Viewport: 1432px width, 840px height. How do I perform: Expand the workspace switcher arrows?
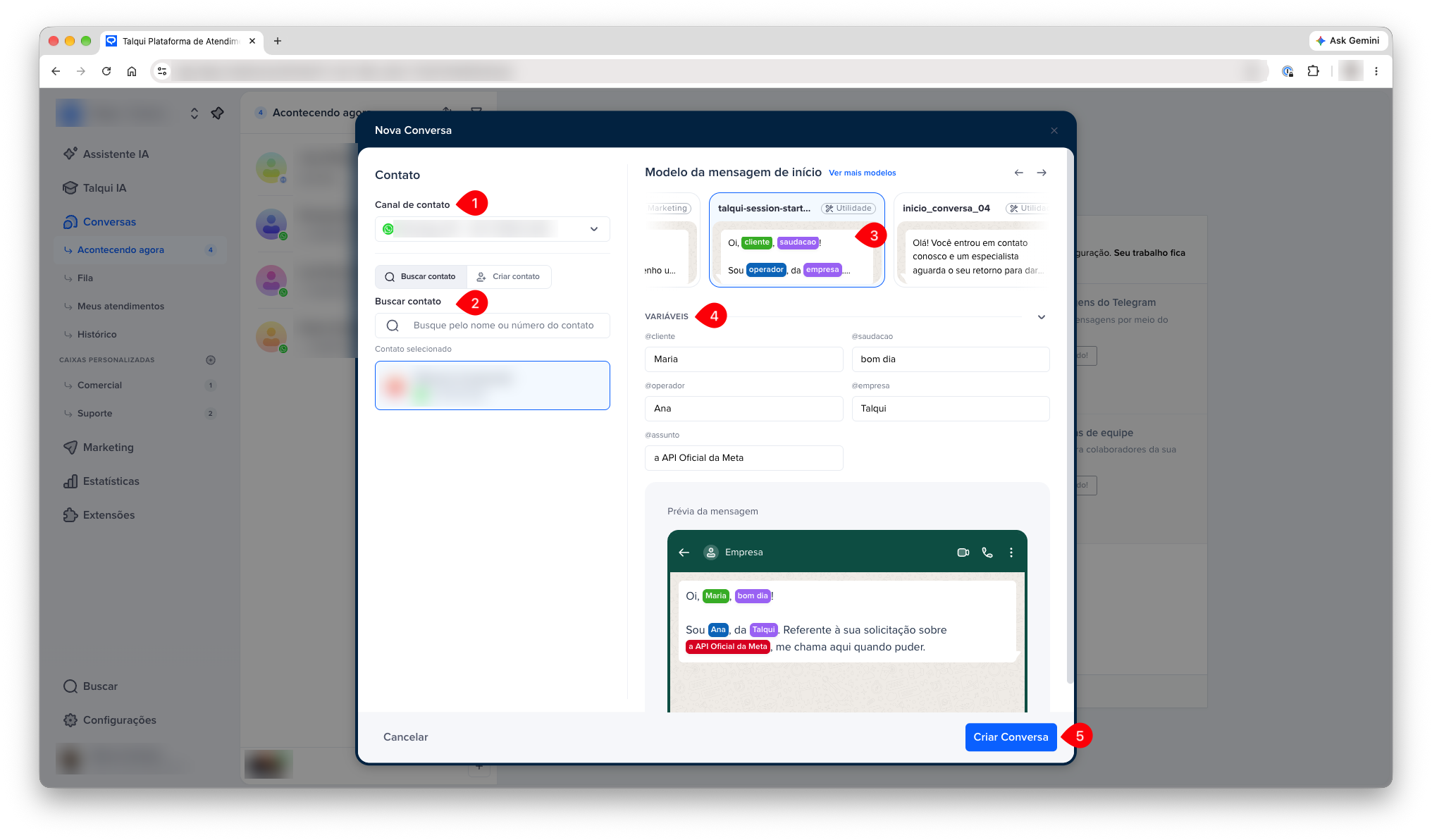click(195, 113)
